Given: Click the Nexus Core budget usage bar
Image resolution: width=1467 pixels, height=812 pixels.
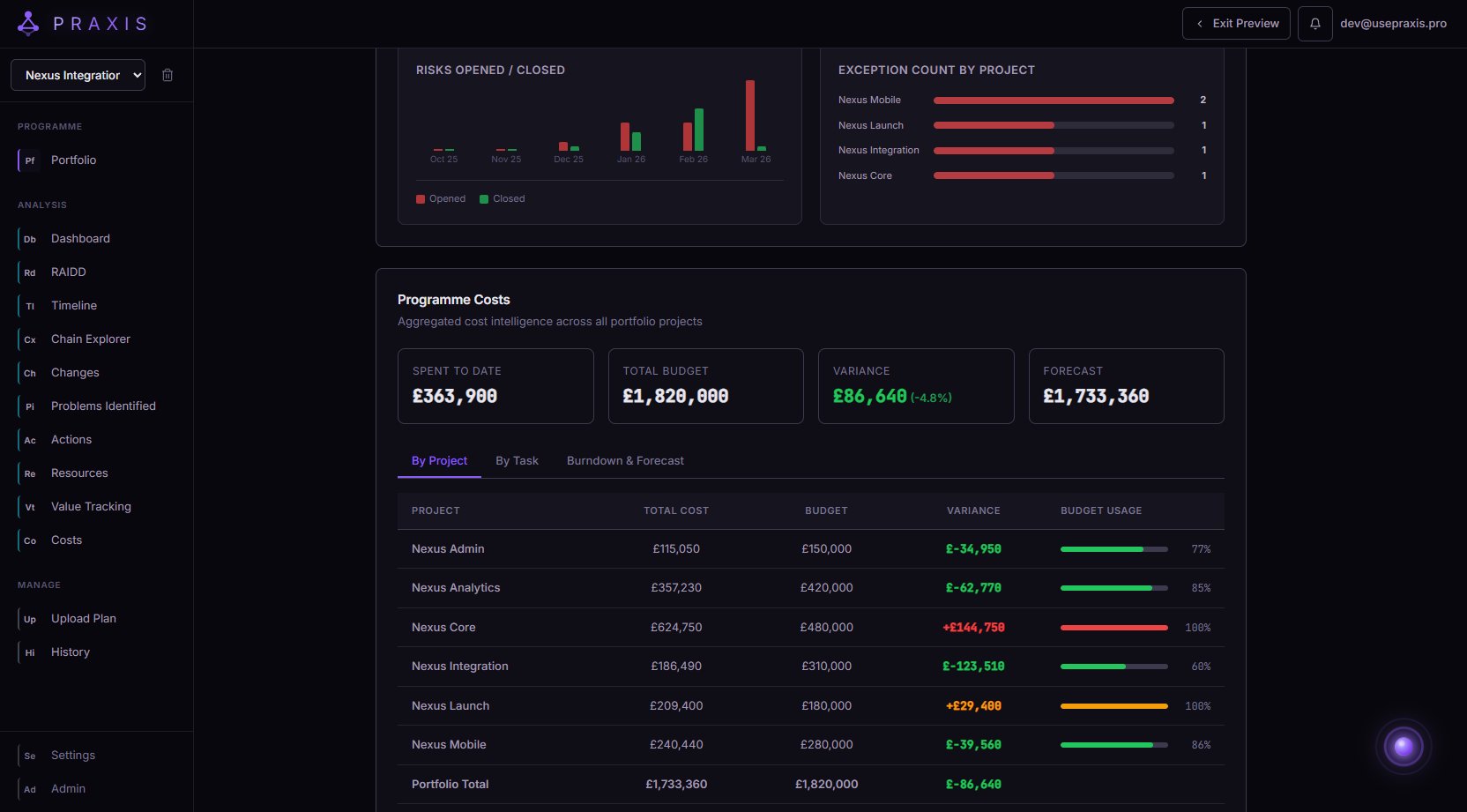Looking at the screenshot, I should click(x=1113, y=628).
